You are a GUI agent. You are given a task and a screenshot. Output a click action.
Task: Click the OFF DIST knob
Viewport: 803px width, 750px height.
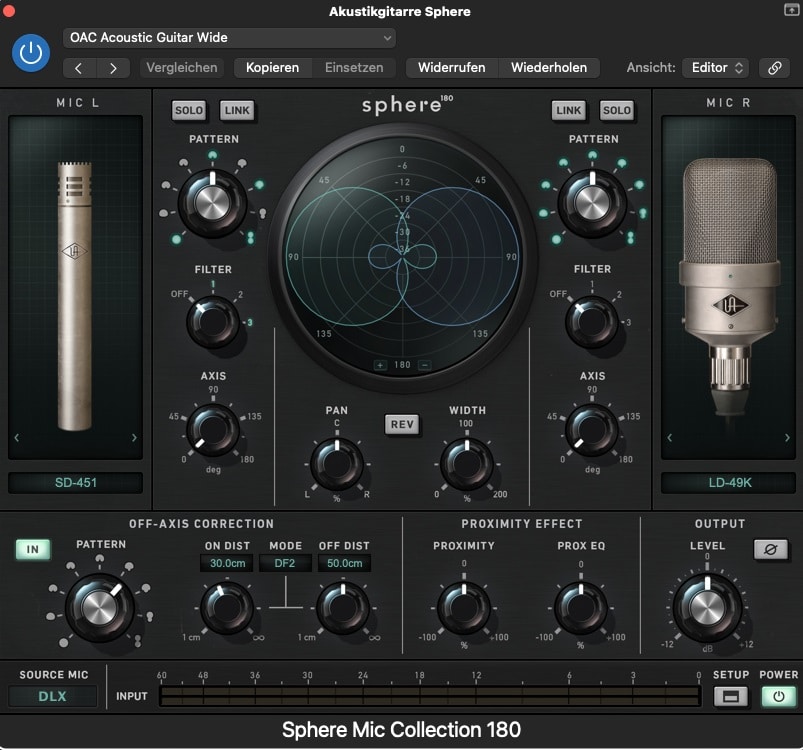tap(343, 608)
